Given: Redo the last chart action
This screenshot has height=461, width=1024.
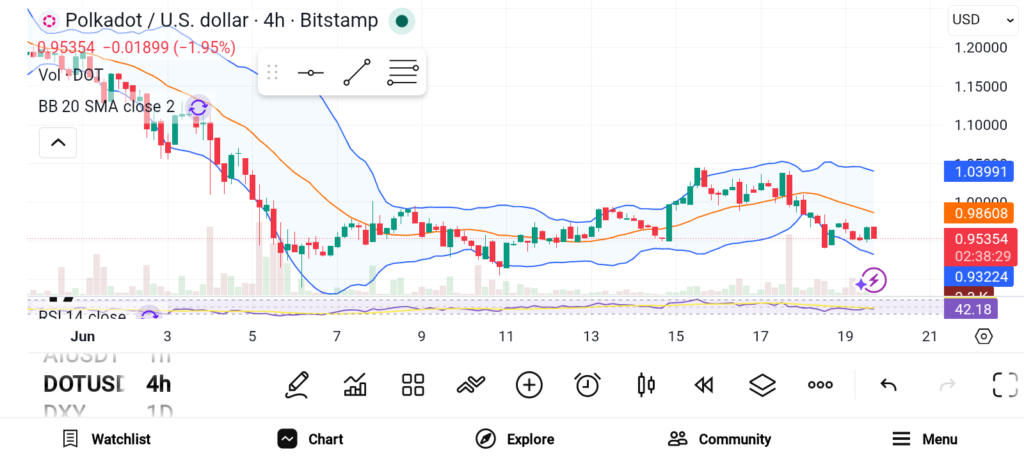Looking at the screenshot, I should [947, 385].
